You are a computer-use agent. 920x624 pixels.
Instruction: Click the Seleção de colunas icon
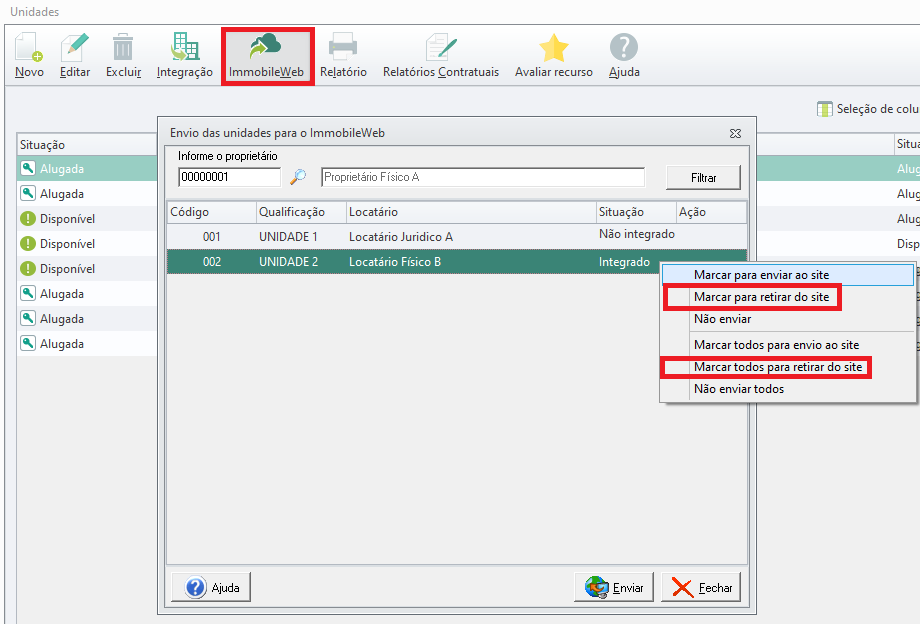[x=824, y=109]
